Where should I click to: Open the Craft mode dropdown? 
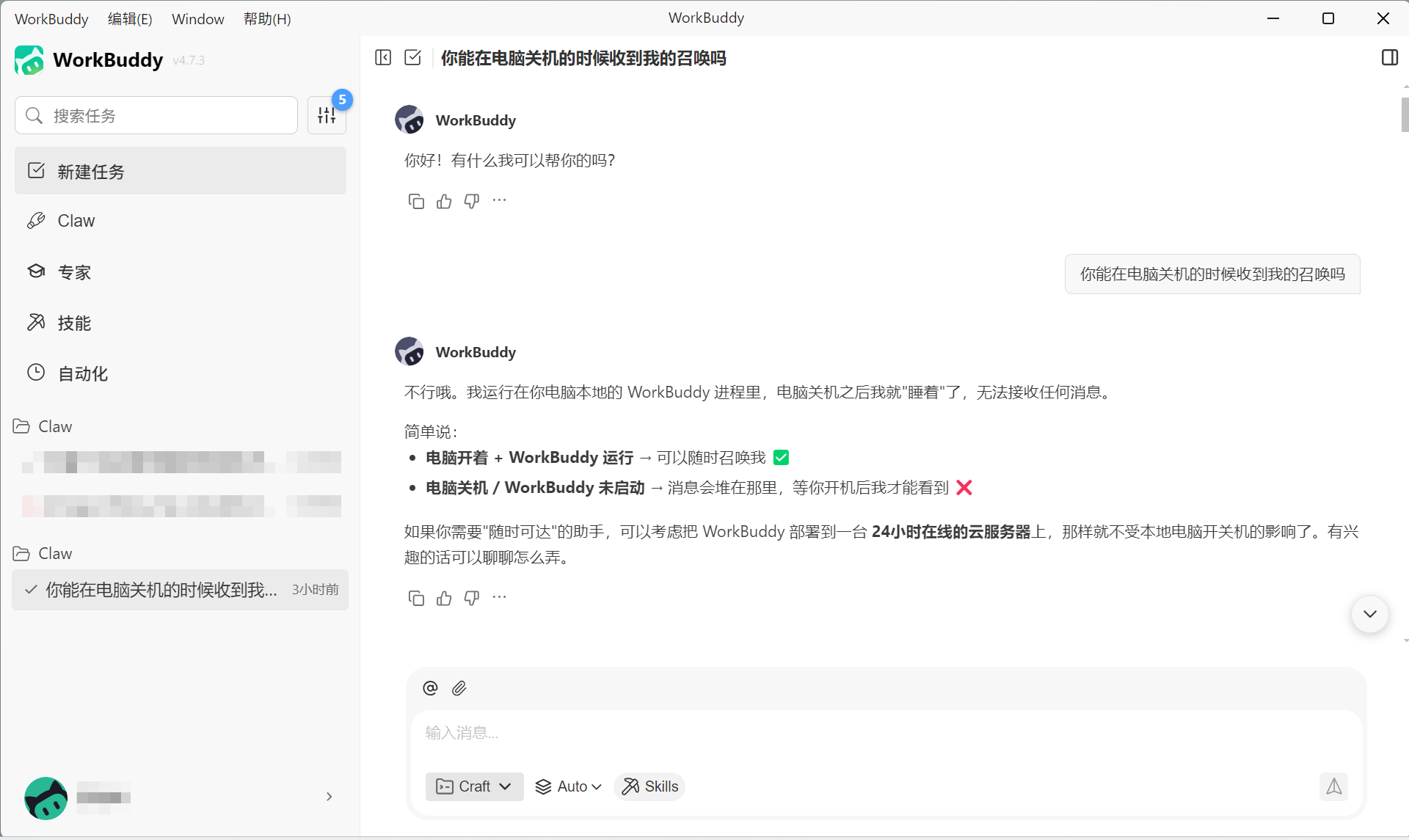(474, 786)
